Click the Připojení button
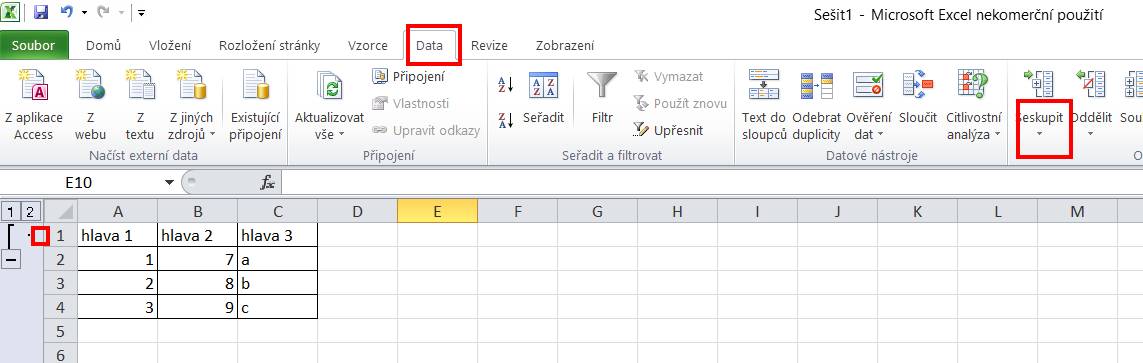Viewport: 1143px width, 363px height. (x=408, y=76)
